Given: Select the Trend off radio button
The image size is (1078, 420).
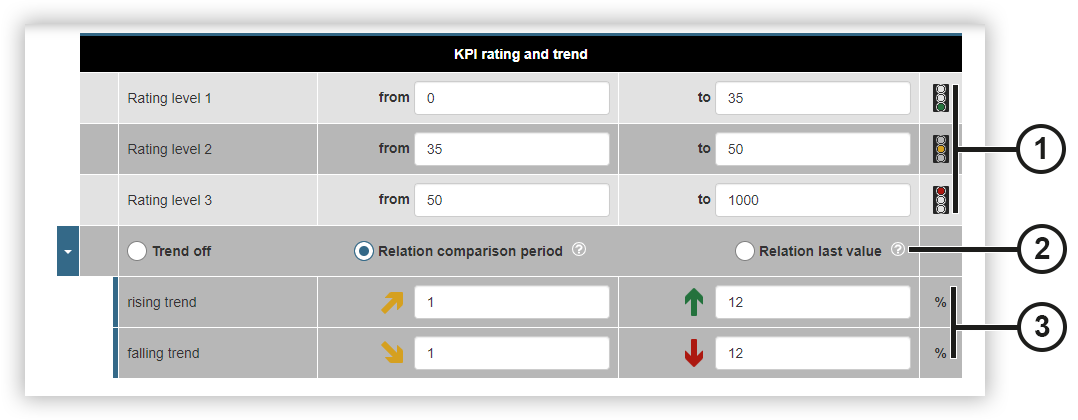Looking at the screenshot, I should 137,251.
